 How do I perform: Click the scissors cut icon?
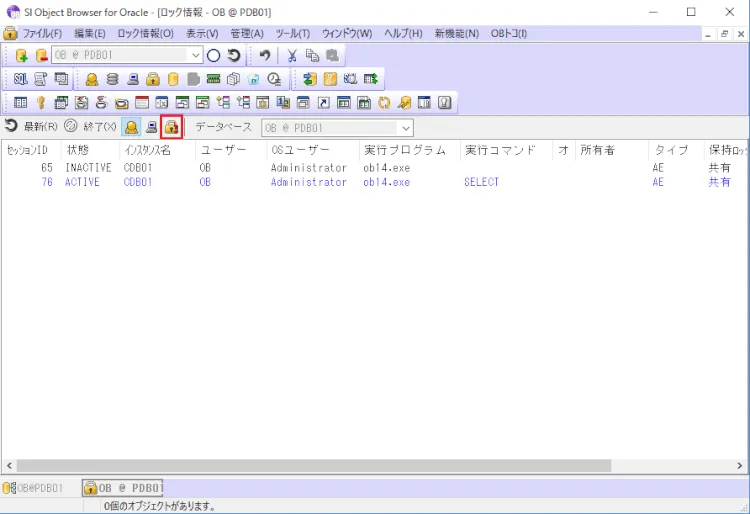(x=292, y=55)
